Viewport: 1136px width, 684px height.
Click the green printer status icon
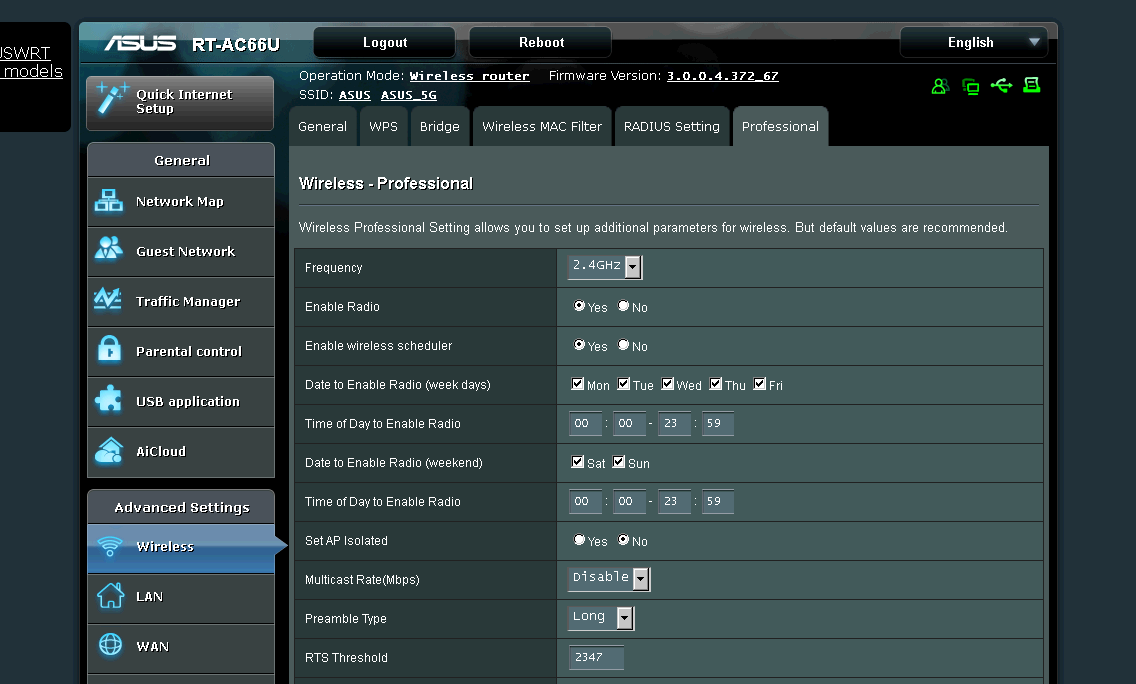(1032, 86)
